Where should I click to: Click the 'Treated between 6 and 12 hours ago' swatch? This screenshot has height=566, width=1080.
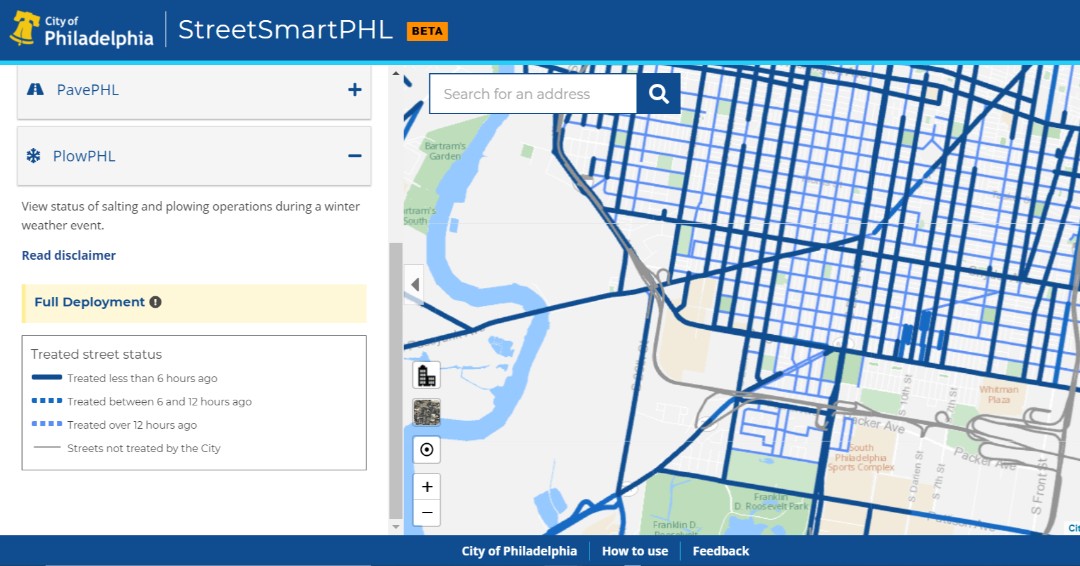click(x=47, y=401)
